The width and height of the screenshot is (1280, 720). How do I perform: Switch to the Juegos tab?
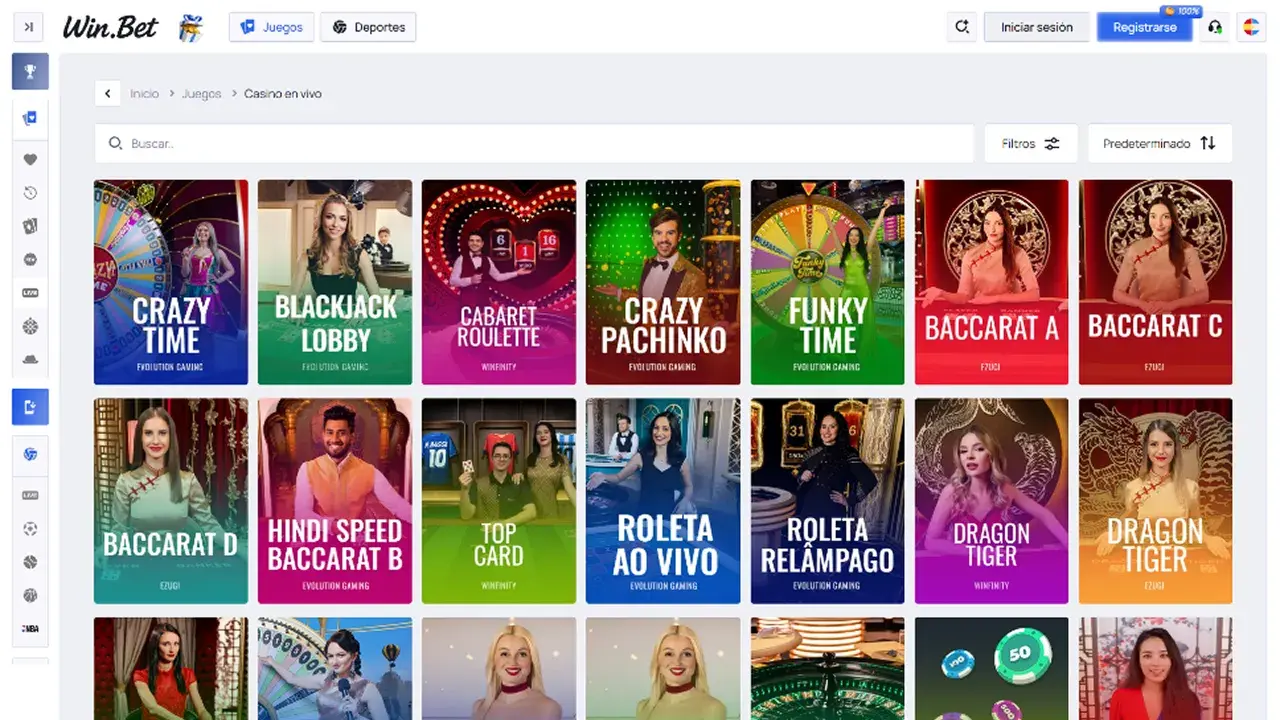click(272, 27)
